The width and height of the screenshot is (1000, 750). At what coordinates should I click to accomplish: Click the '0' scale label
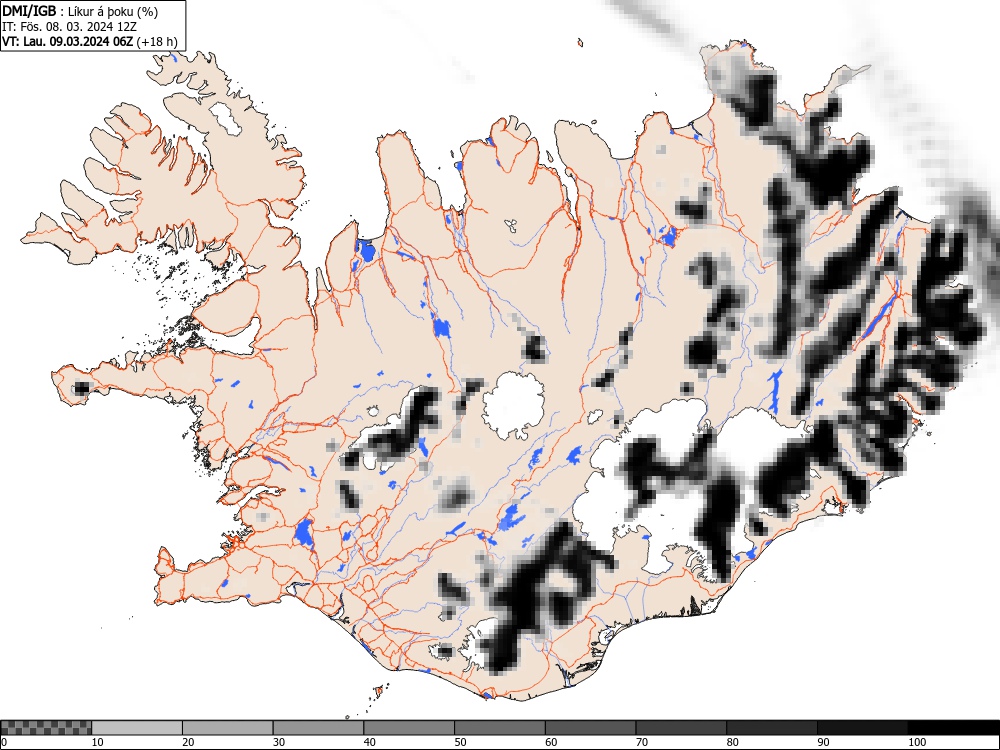[4, 742]
